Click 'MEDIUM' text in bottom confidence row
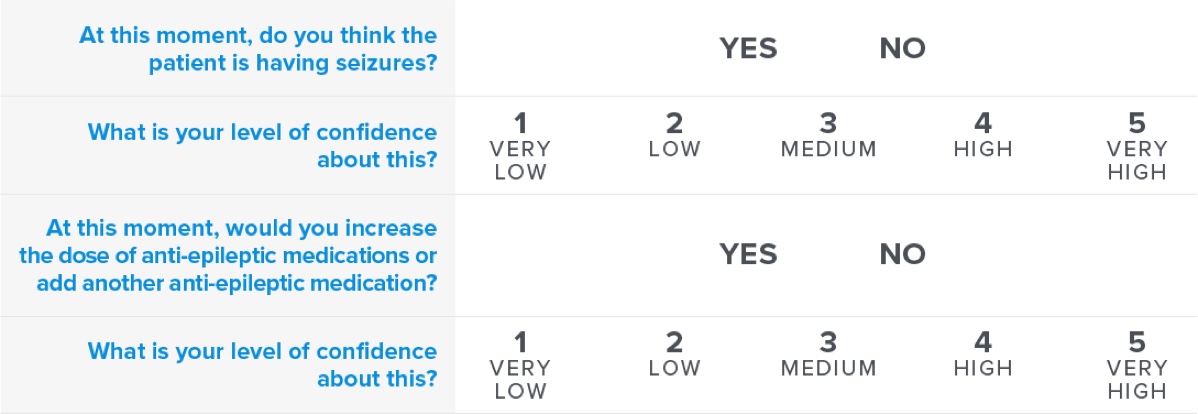Screen dimensions: 1198x414 point(828,368)
